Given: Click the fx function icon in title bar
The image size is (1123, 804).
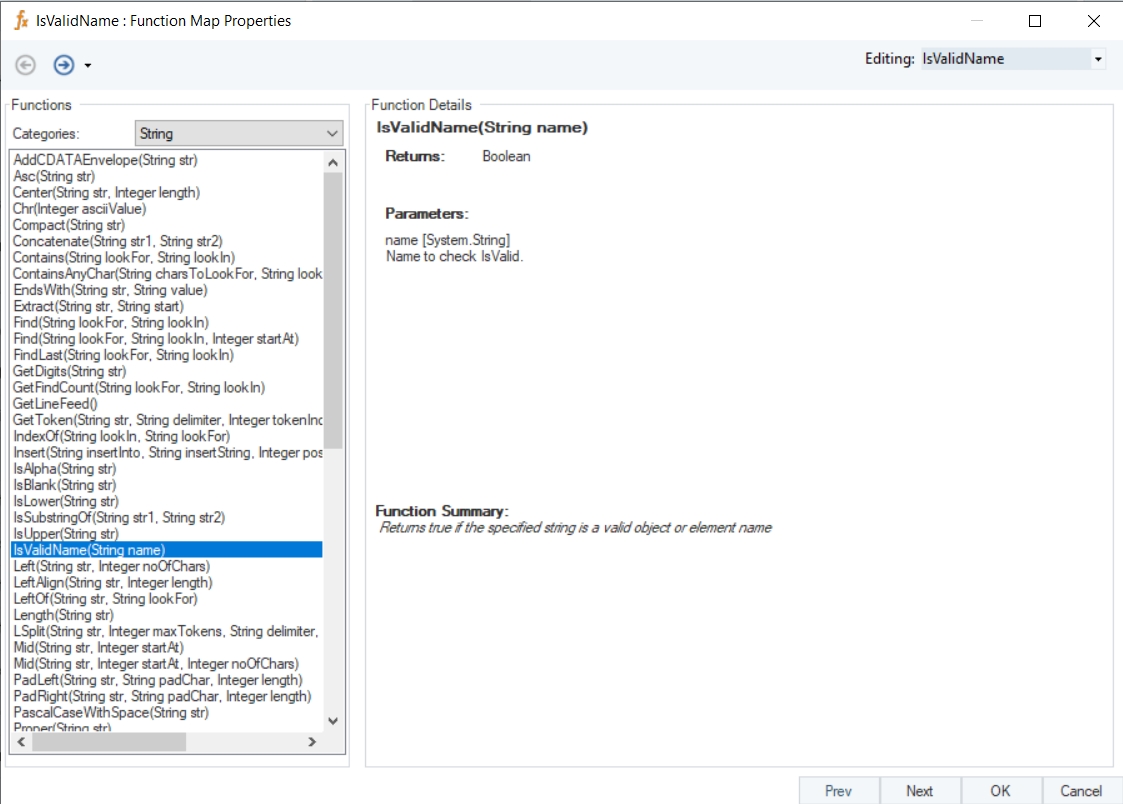Looking at the screenshot, I should click(20, 20).
